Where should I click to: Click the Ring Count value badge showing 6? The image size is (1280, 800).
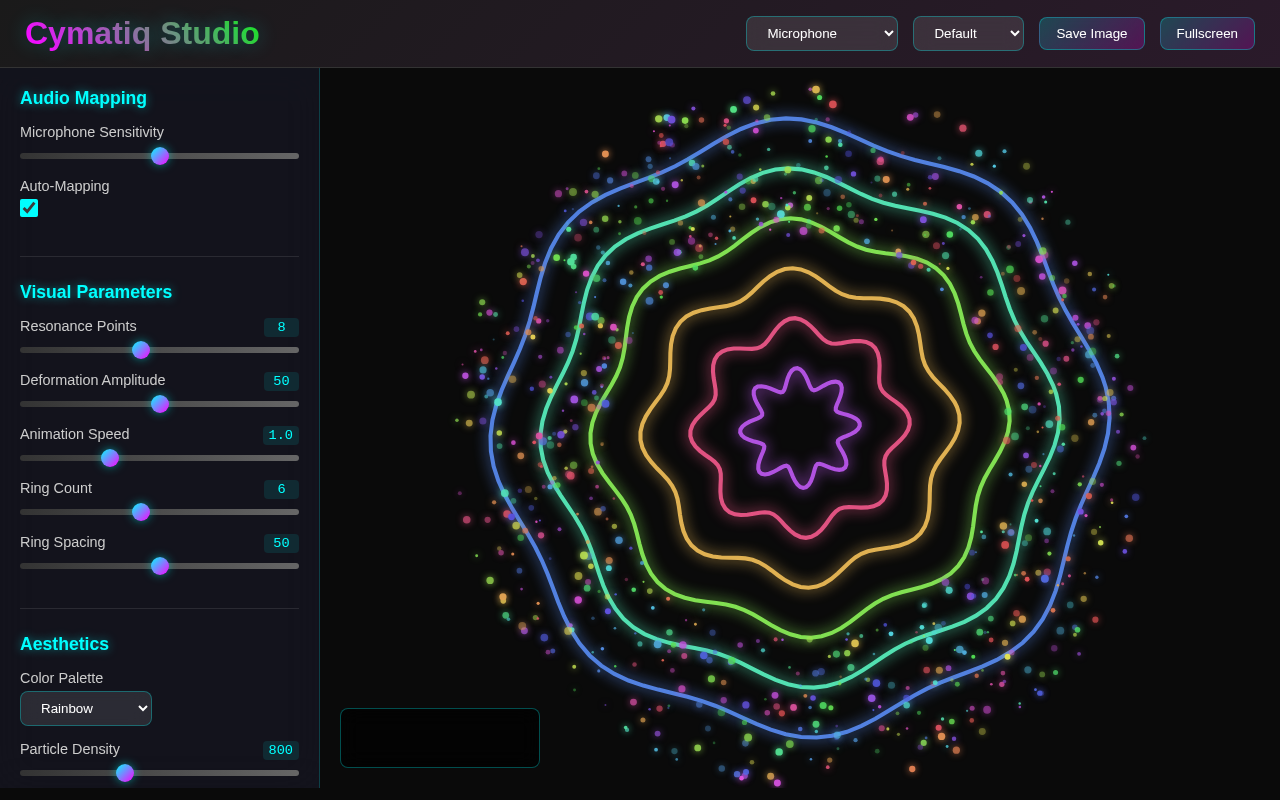[x=281, y=489]
